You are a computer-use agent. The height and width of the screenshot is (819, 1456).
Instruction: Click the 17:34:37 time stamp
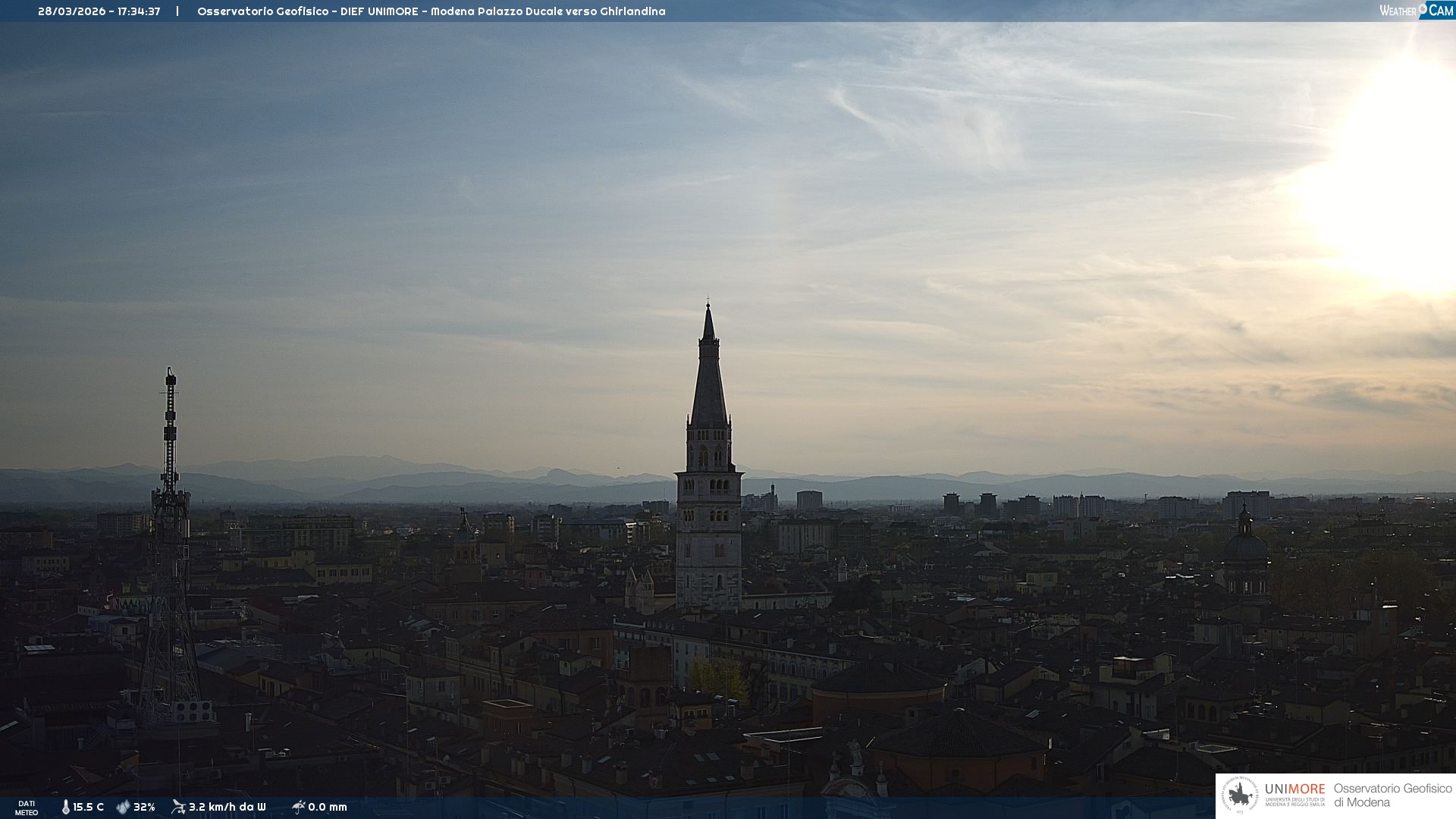[139, 11]
